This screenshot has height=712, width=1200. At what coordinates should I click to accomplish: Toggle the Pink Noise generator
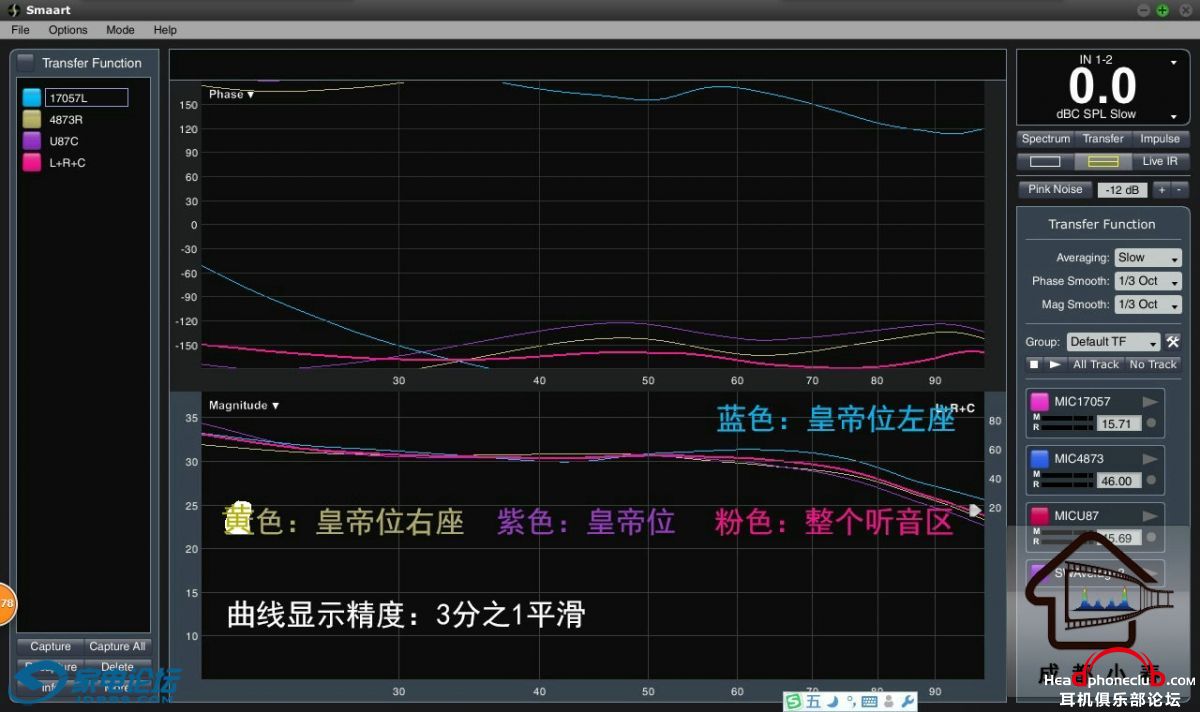point(1055,189)
